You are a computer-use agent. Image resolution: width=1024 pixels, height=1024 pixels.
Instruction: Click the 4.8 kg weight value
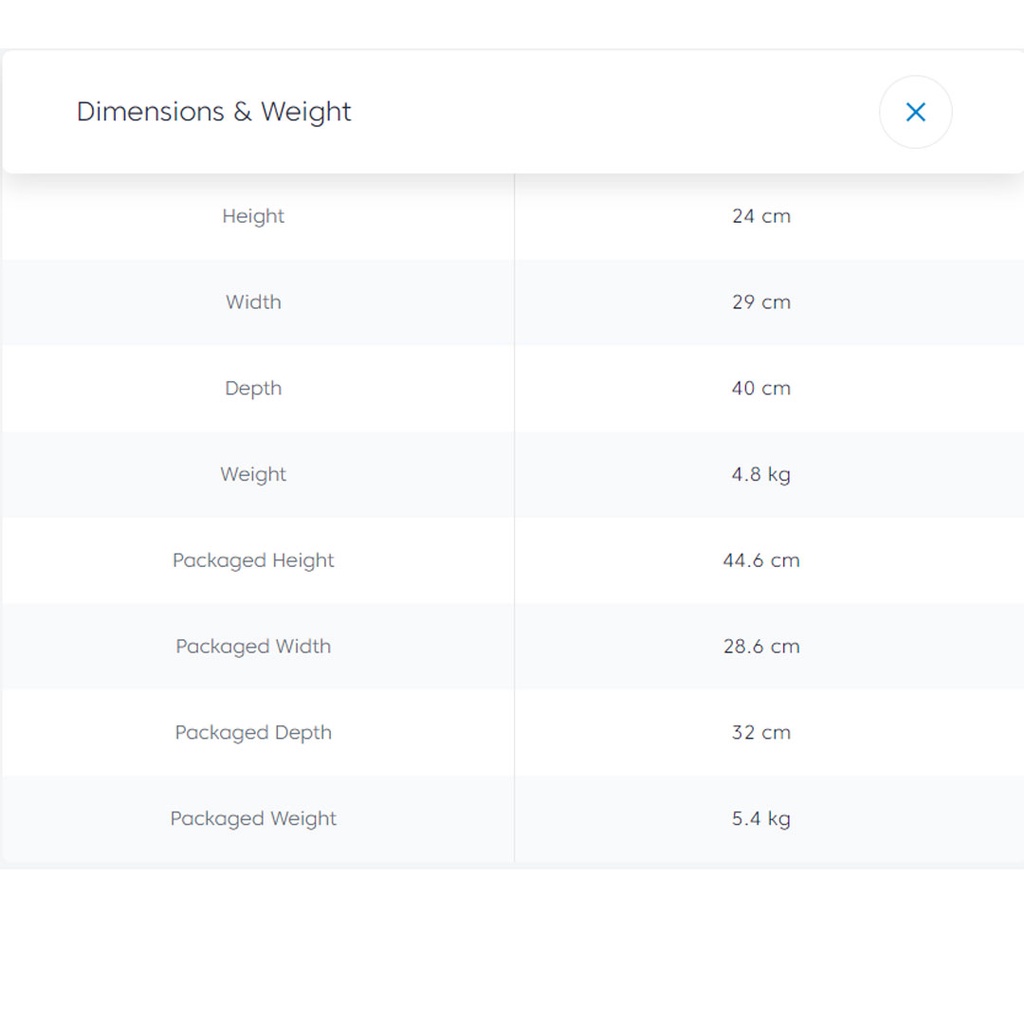point(761,474)
